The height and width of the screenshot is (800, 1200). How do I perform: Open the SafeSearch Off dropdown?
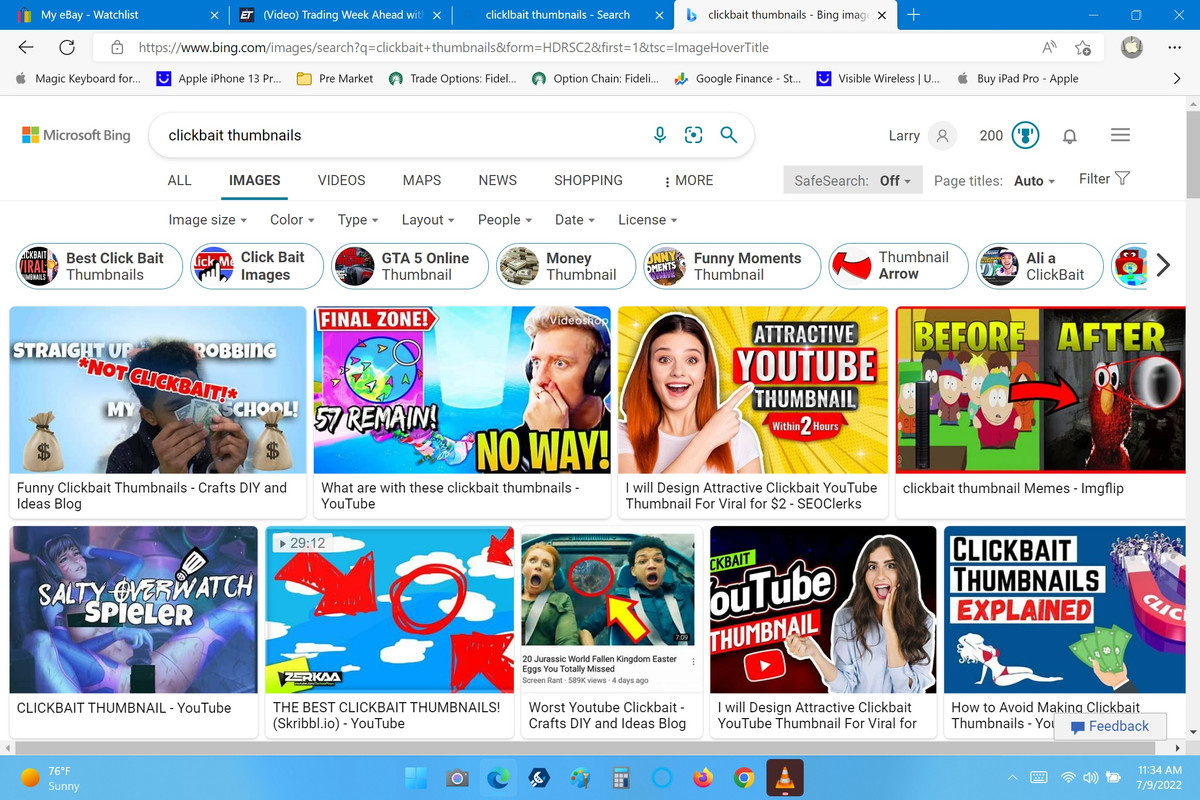click(x=853, y=181)
